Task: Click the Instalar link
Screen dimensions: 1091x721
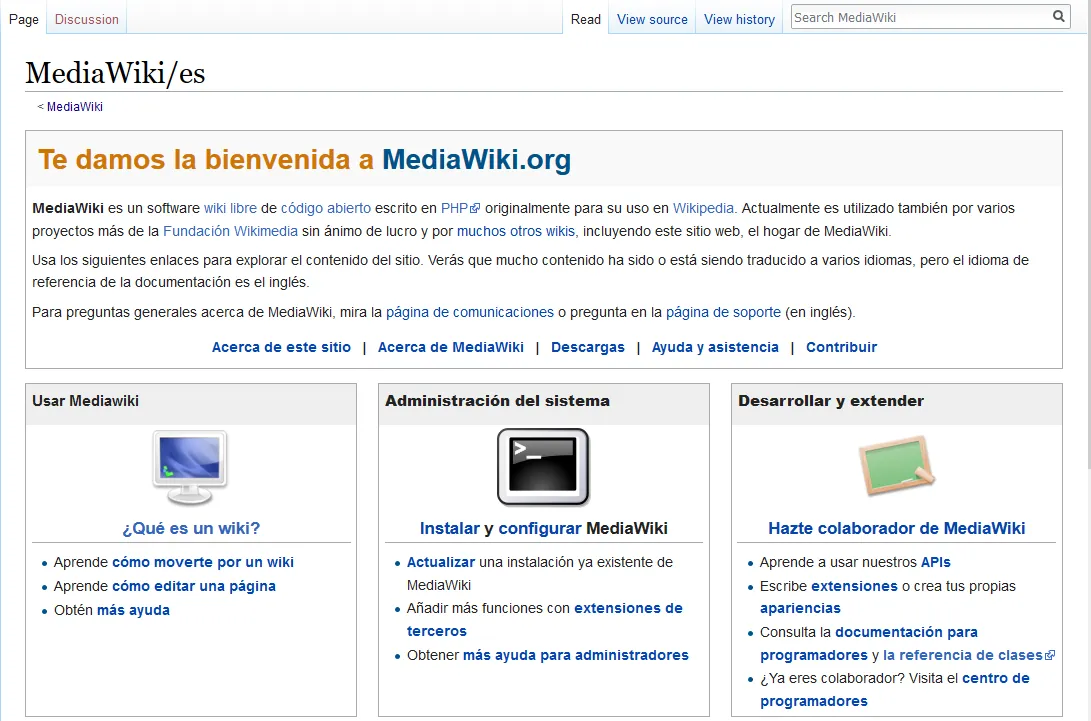Action: click(449, 528)
